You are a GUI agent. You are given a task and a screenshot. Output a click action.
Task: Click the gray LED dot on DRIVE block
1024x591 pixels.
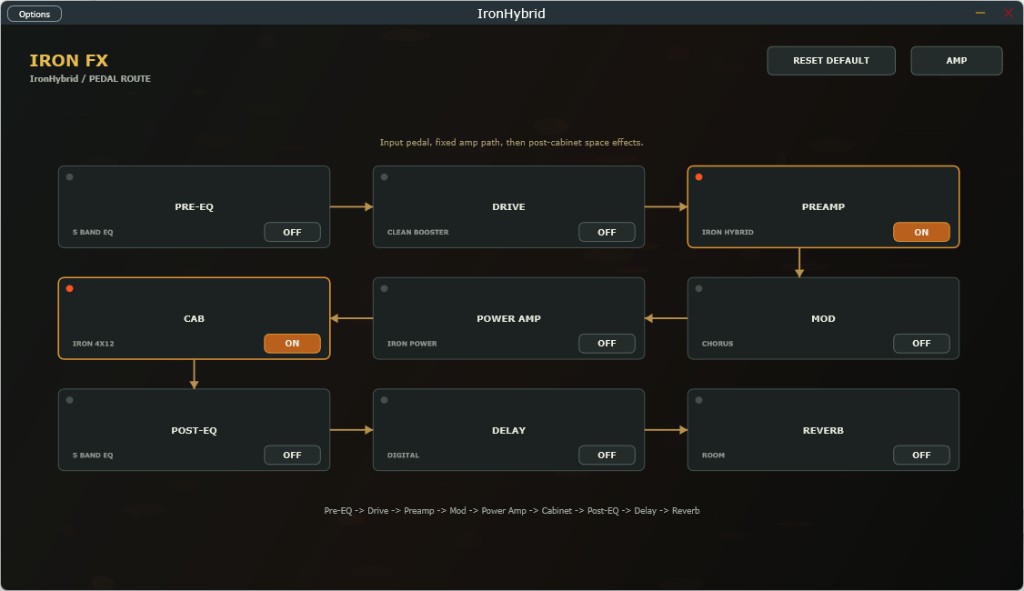385,177
